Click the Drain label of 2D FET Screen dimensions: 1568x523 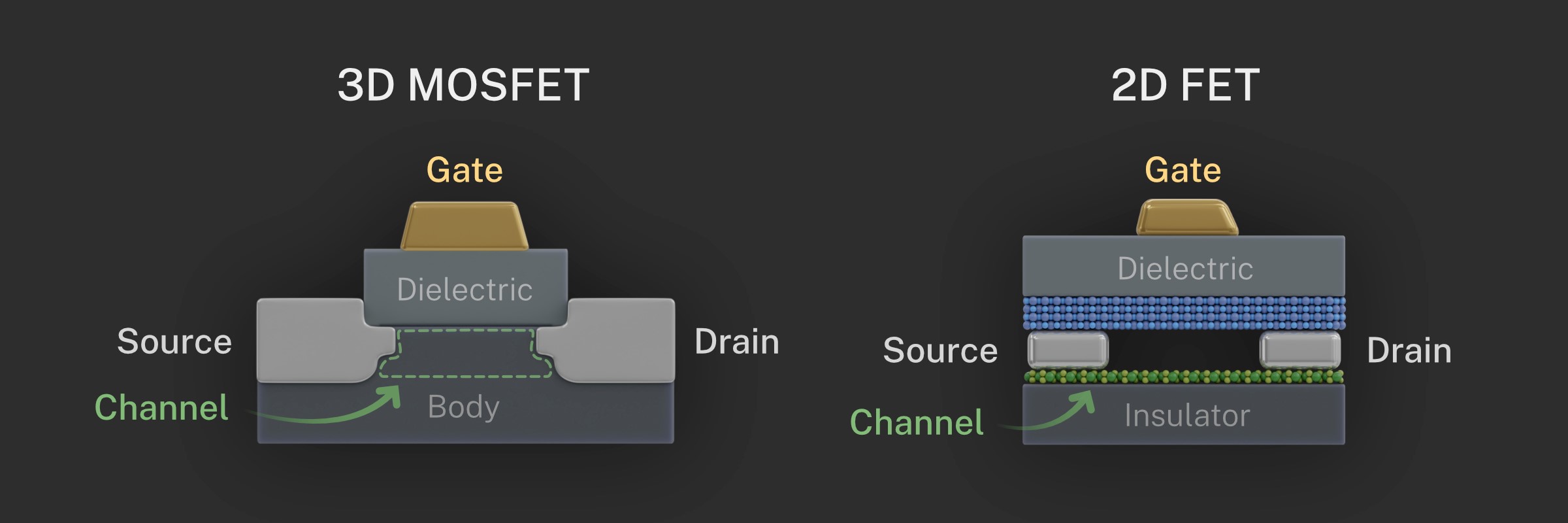tap(1409, 350)
